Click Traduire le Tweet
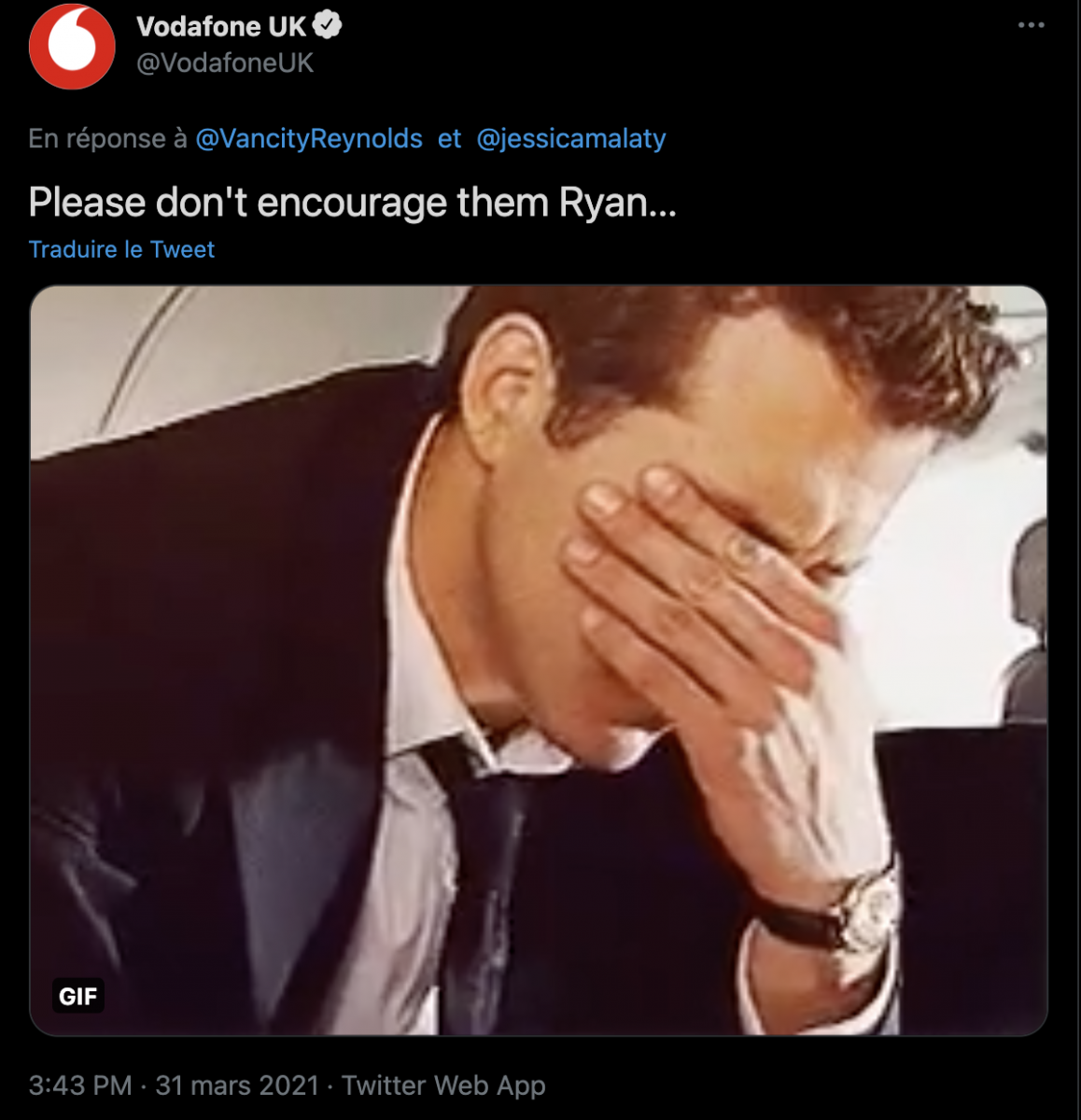 click(121, 249)
